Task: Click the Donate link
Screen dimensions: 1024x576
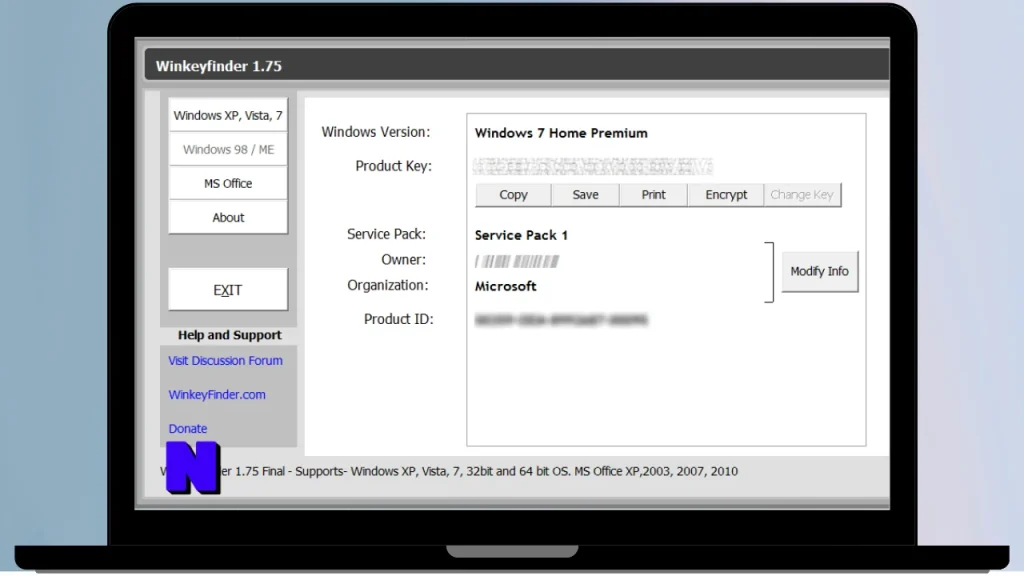Action: [187, 428]
